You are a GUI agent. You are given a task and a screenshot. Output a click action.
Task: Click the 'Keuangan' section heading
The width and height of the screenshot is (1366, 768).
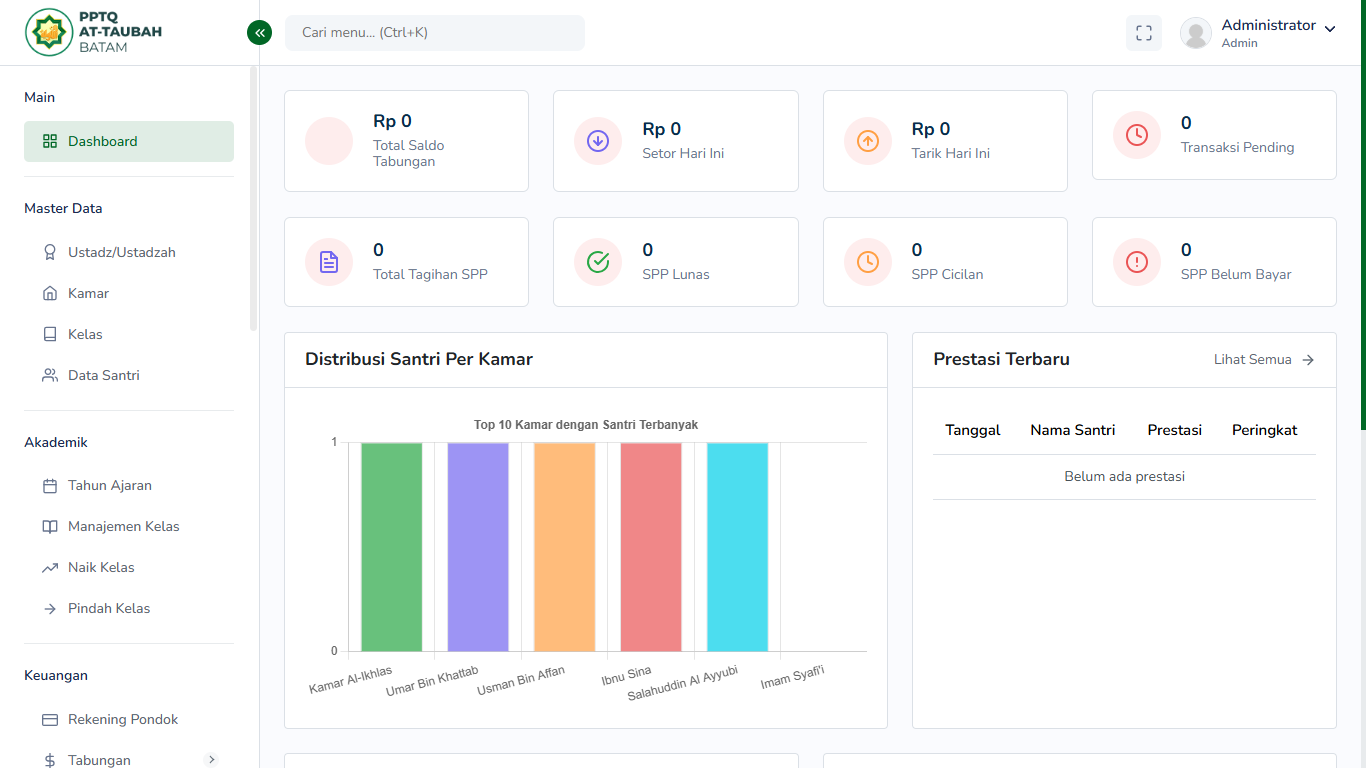(56, 675)
